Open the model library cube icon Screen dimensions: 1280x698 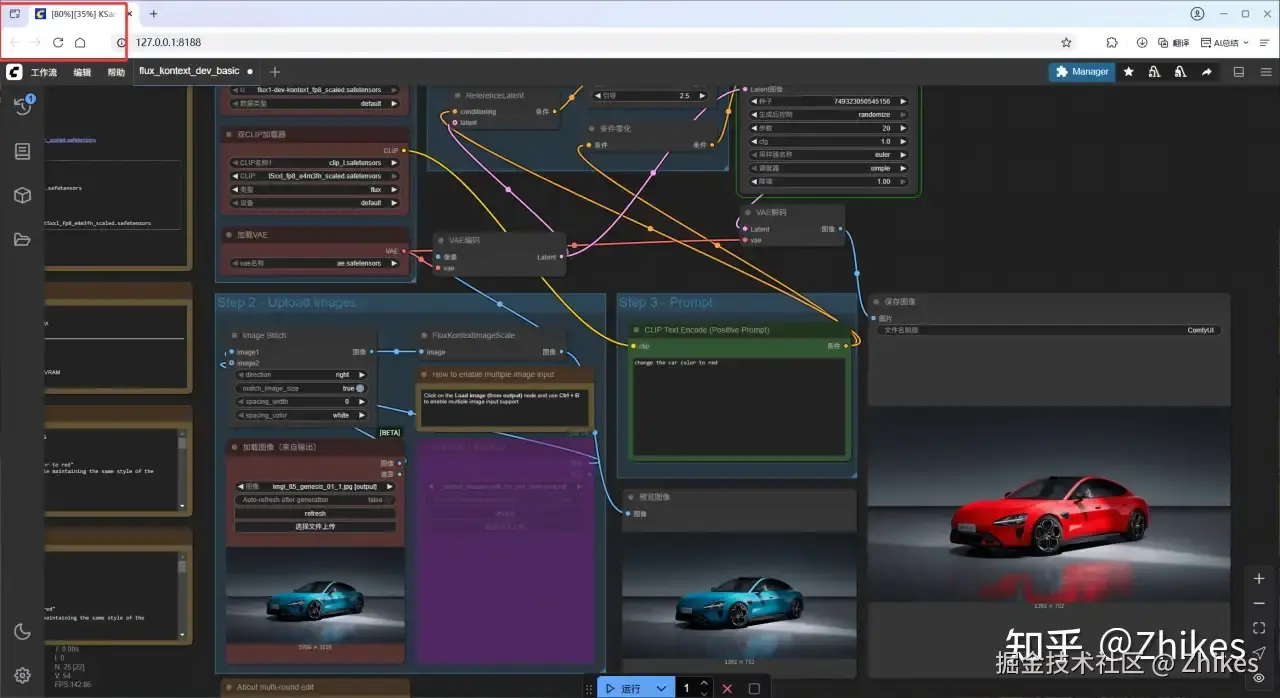tap(22, 195)
